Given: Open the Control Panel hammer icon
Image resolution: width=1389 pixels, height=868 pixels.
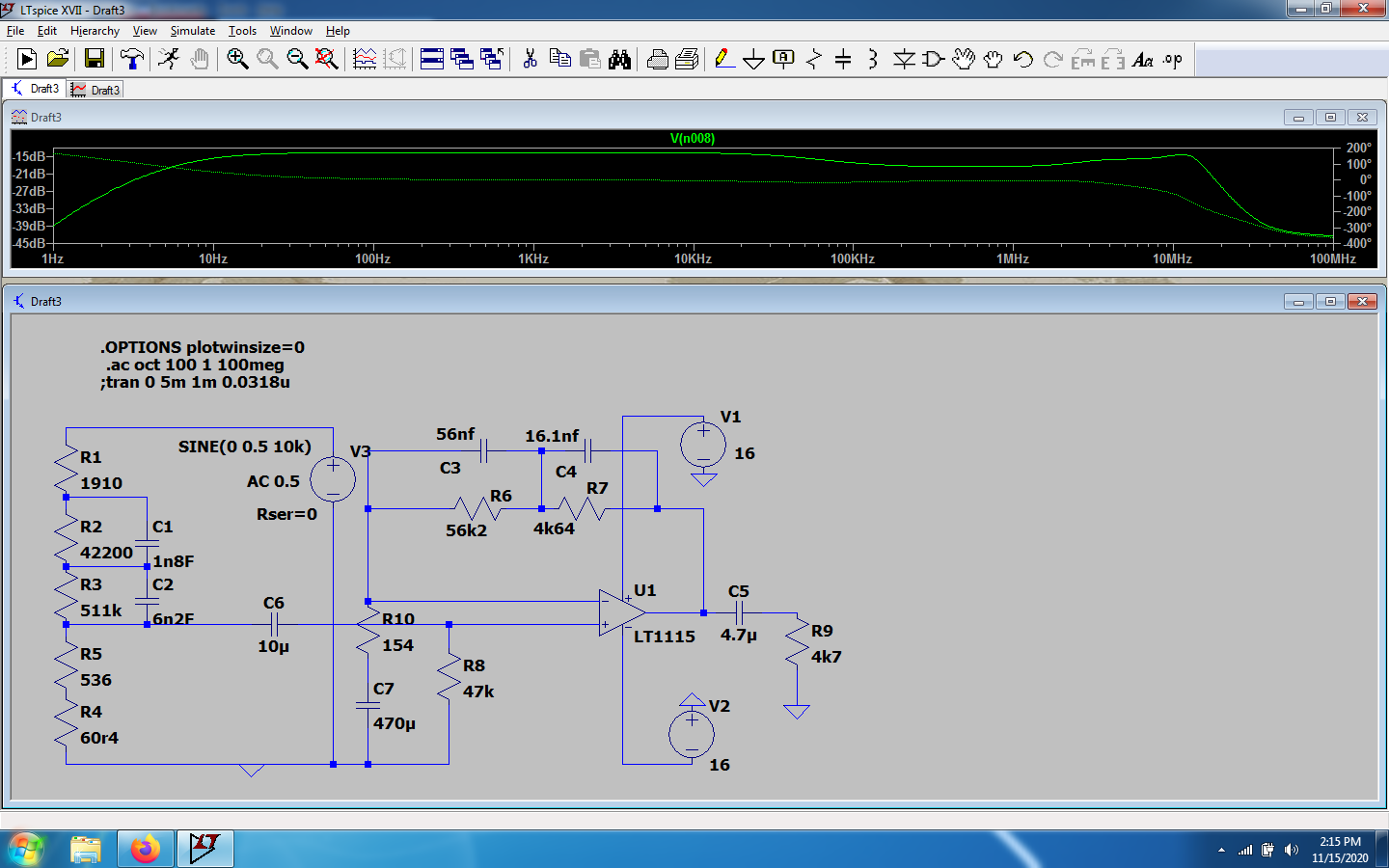Looking at the screenshot, I should (132, 59).
